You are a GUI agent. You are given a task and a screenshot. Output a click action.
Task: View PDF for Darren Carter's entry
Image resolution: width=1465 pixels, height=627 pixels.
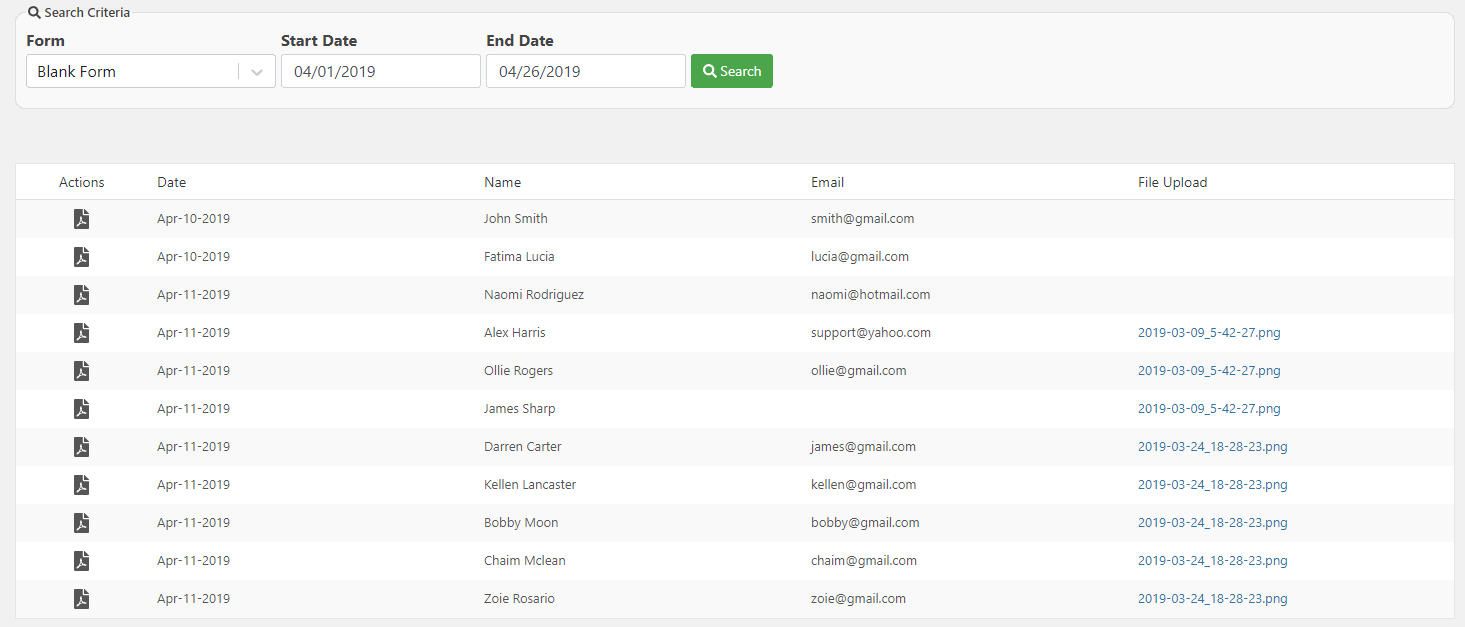(82, 447)
